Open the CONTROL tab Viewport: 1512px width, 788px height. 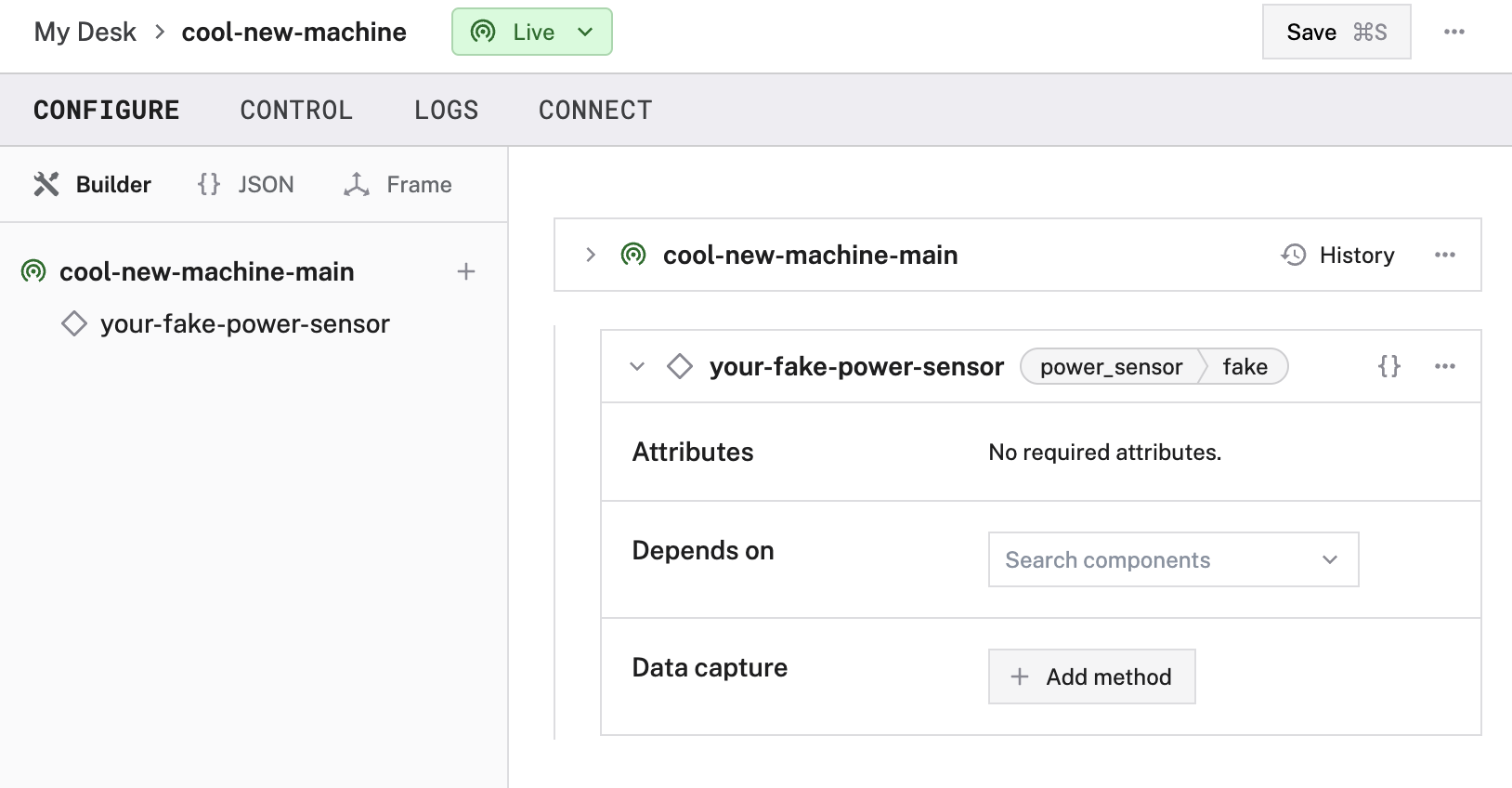click(296, 110)
